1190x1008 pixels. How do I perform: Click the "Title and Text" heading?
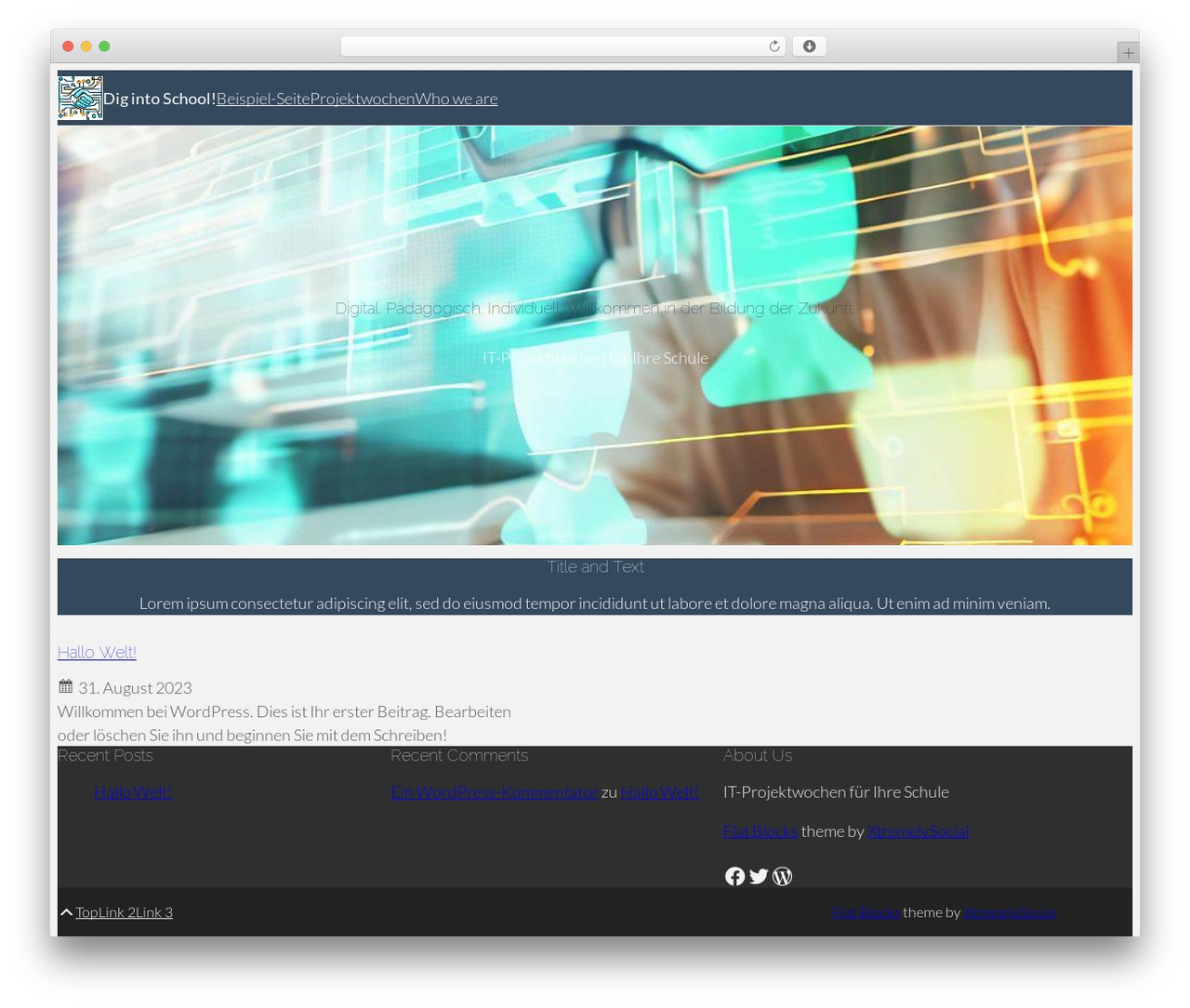point(595,566)
